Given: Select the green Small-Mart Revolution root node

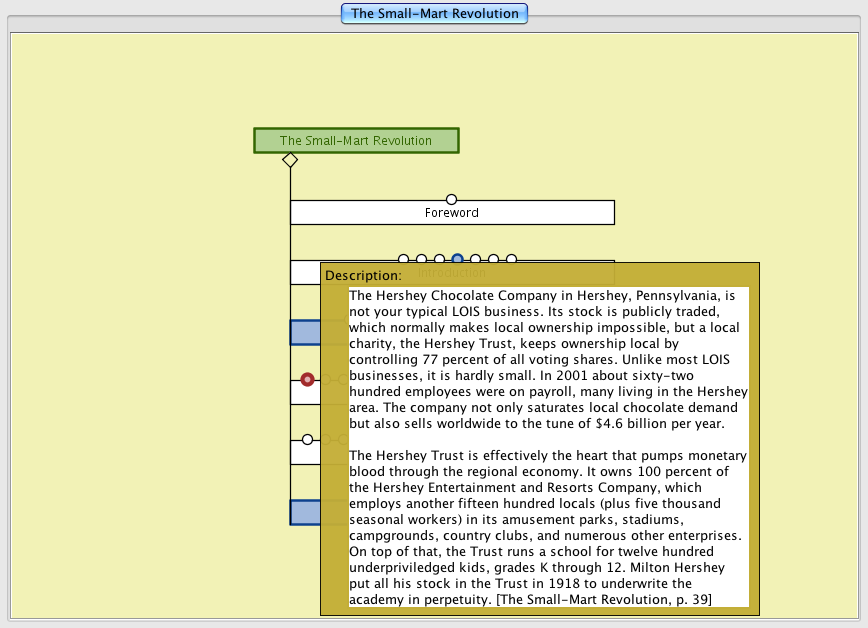Looking at the screenshot, I should tap(356, 141).
